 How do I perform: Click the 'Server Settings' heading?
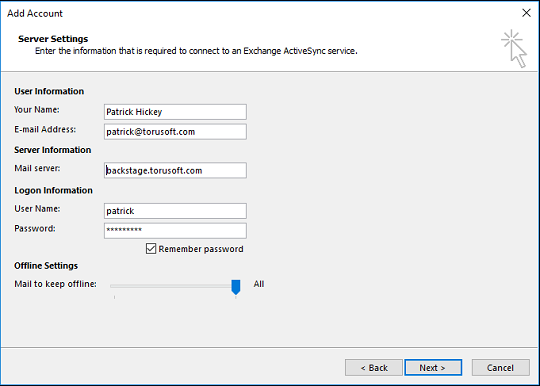click(x=53, y=39)
